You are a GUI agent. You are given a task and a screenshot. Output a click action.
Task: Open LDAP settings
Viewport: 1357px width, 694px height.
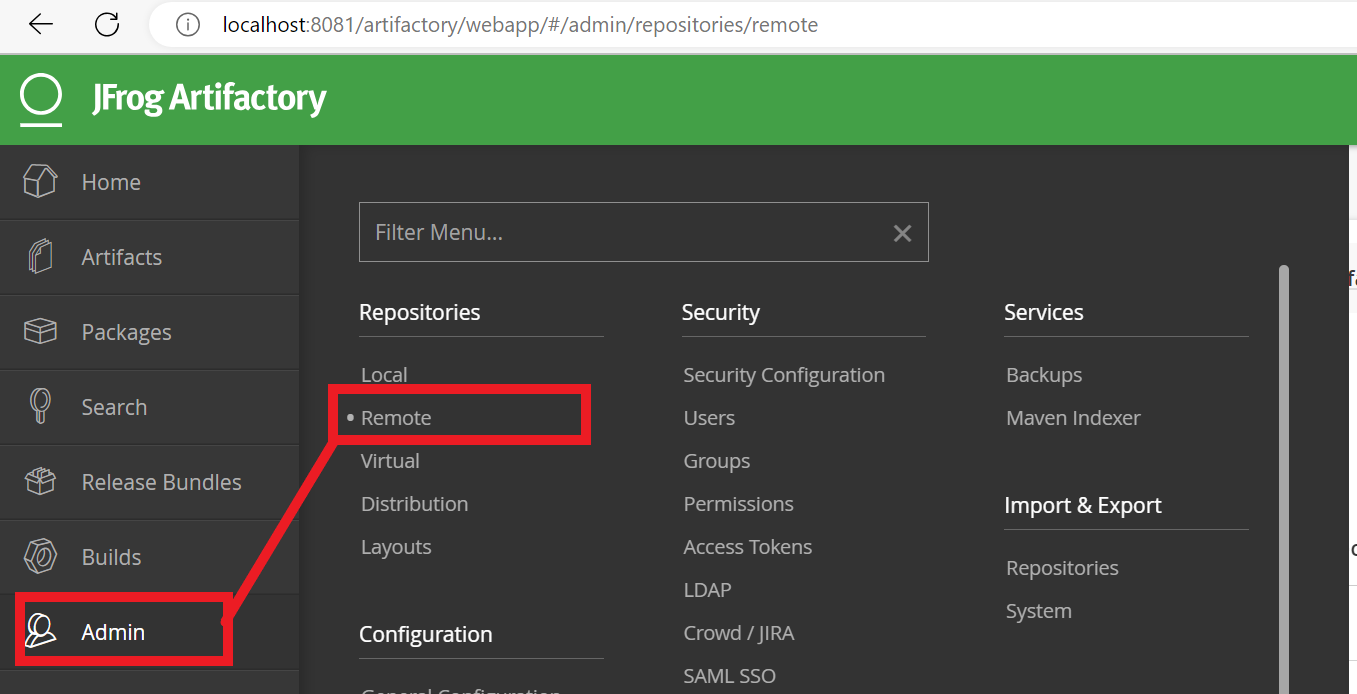point(707,590)
